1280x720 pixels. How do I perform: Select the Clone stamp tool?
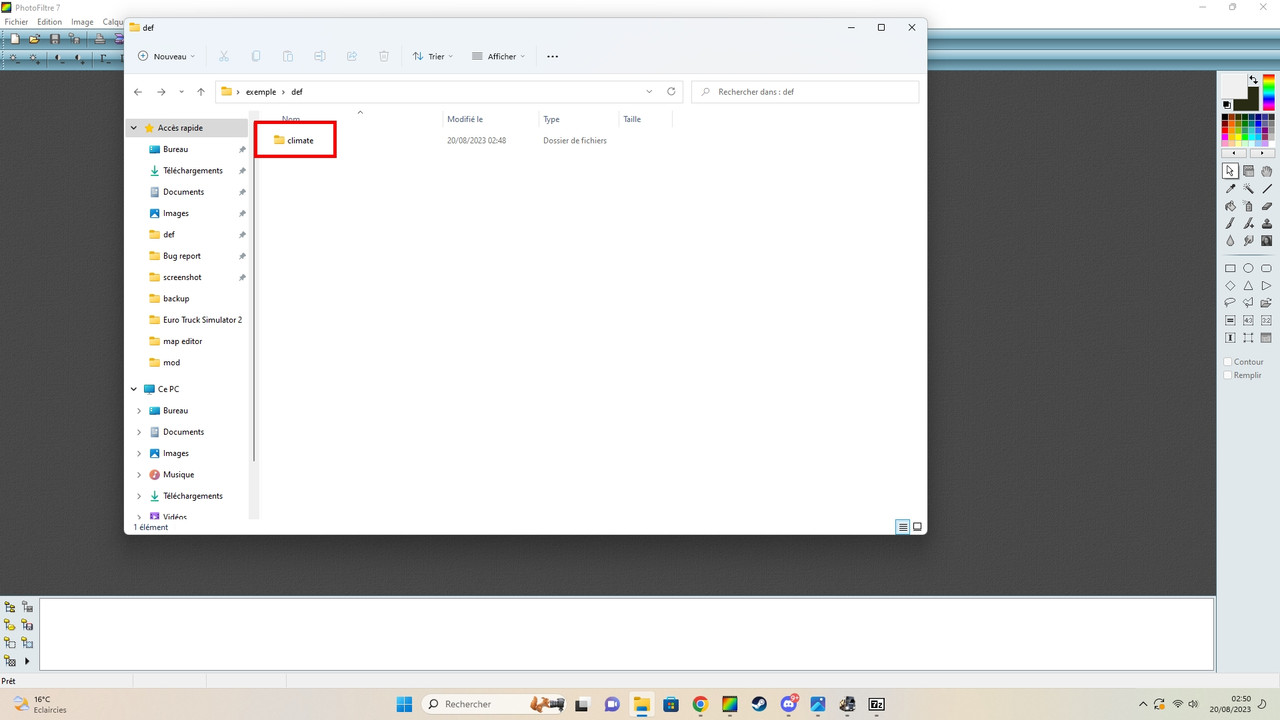click(x=1267, y=223)
